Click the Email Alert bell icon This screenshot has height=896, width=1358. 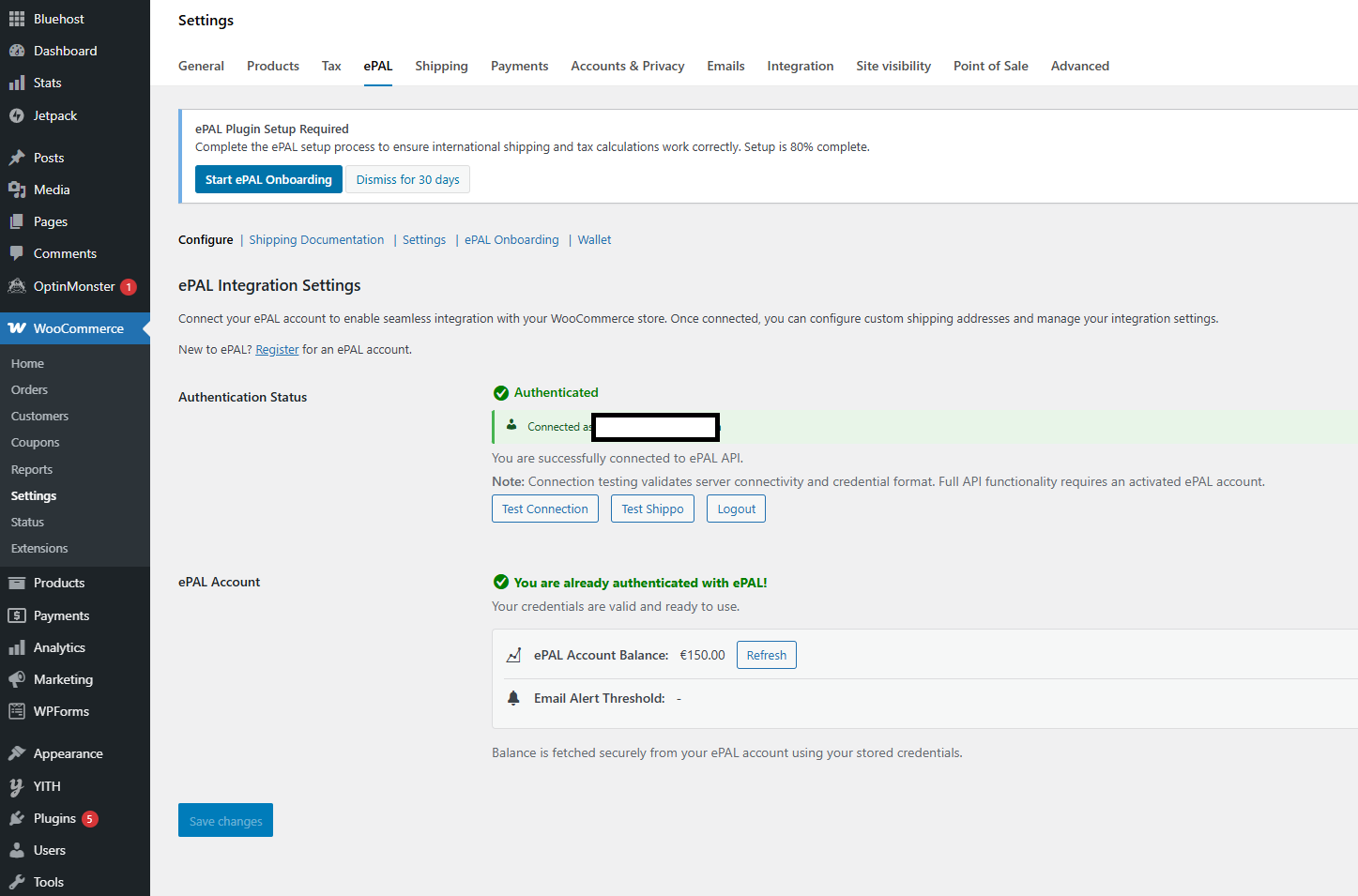[513, 698]
